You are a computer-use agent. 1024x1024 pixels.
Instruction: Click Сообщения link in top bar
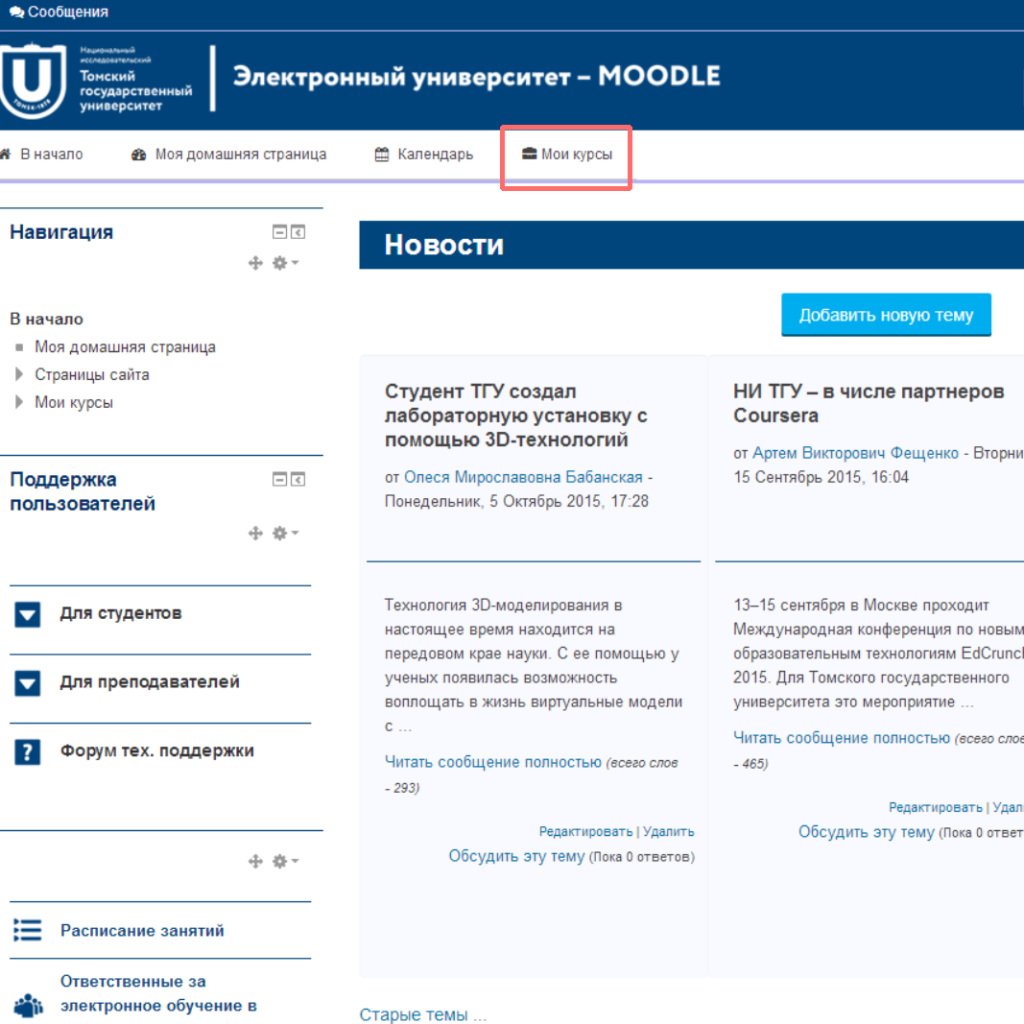tap(68, 12)
